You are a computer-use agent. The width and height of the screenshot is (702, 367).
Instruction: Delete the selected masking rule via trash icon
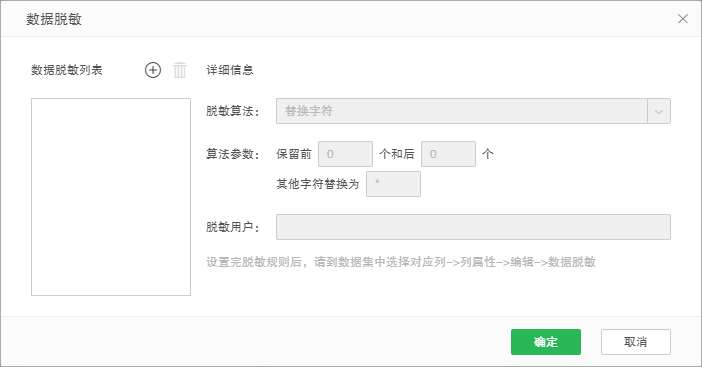[180, 70]
